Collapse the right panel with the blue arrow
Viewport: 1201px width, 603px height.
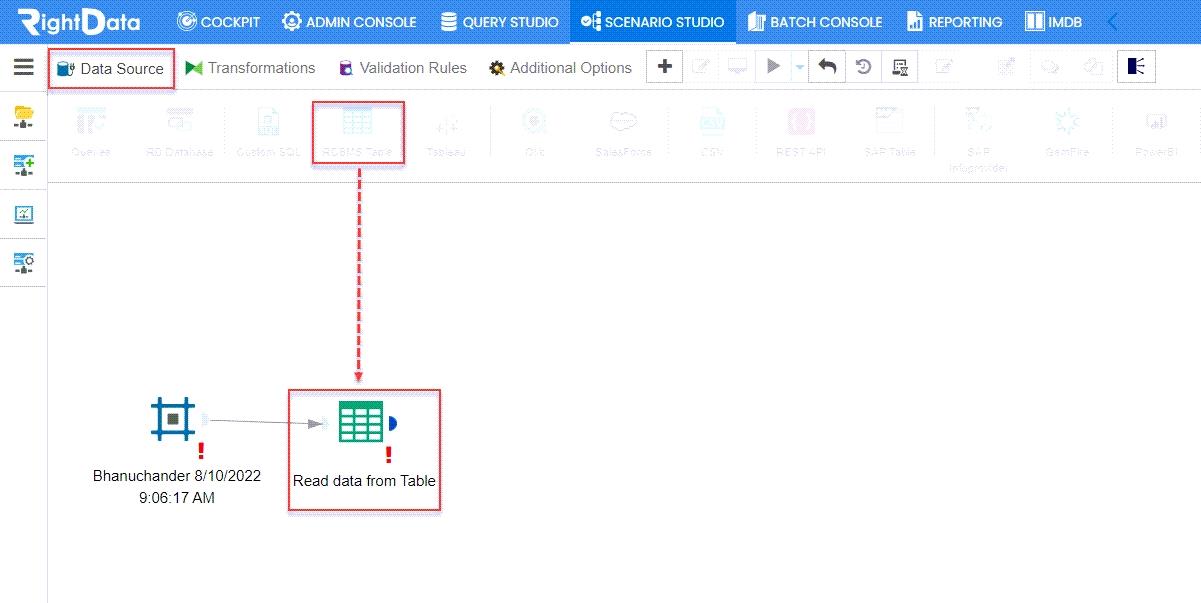1113,20
